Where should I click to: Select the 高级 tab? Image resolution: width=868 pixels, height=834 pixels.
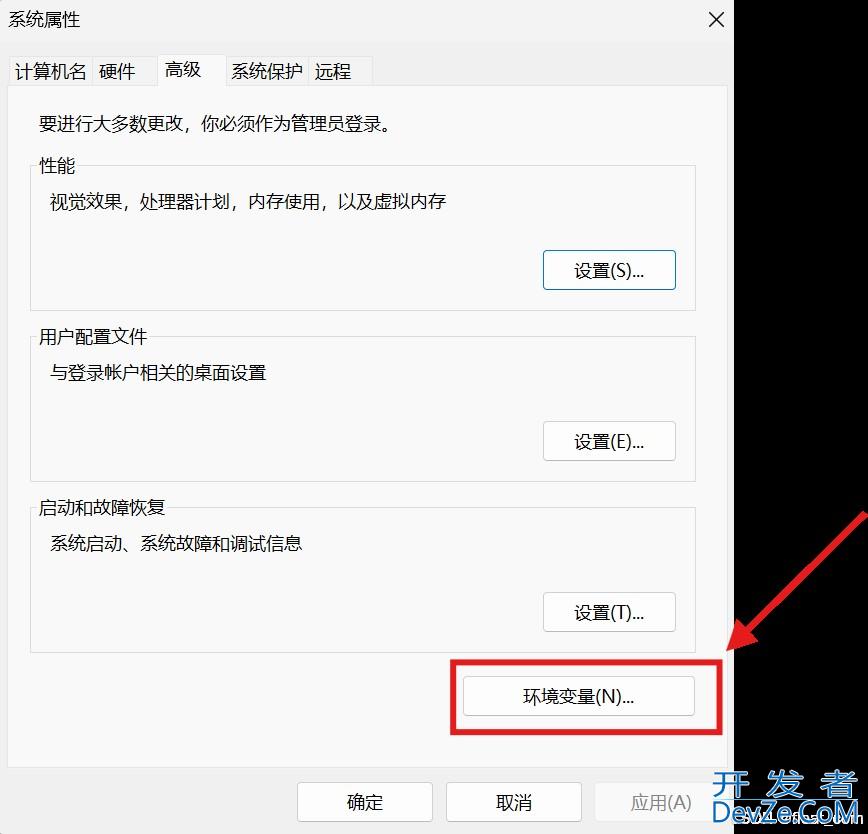click(183, 69)
